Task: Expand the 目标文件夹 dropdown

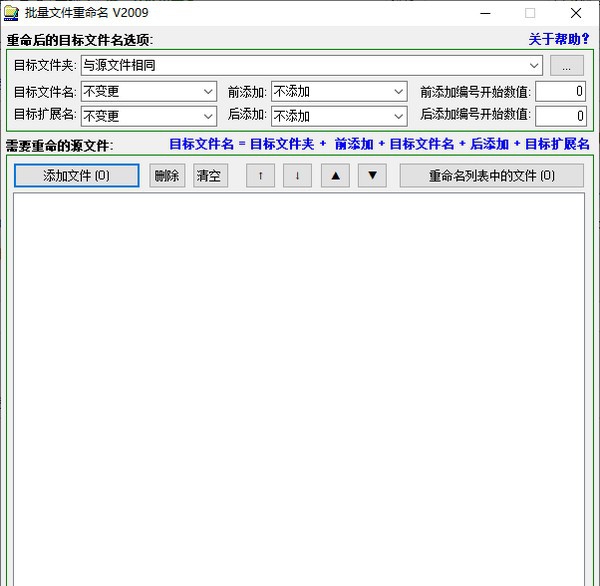Action: pyautogui.click(x=534, y=65)
